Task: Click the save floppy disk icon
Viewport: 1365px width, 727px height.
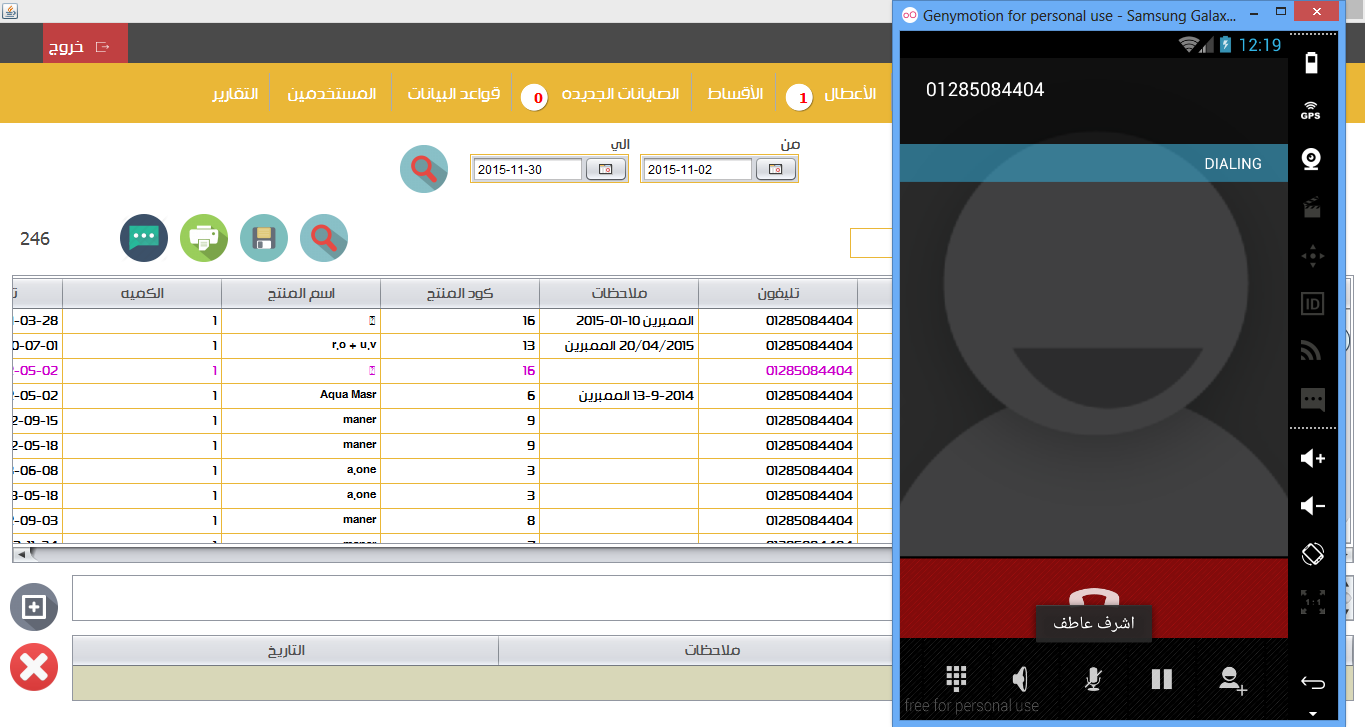Action: tap(264, 238)
